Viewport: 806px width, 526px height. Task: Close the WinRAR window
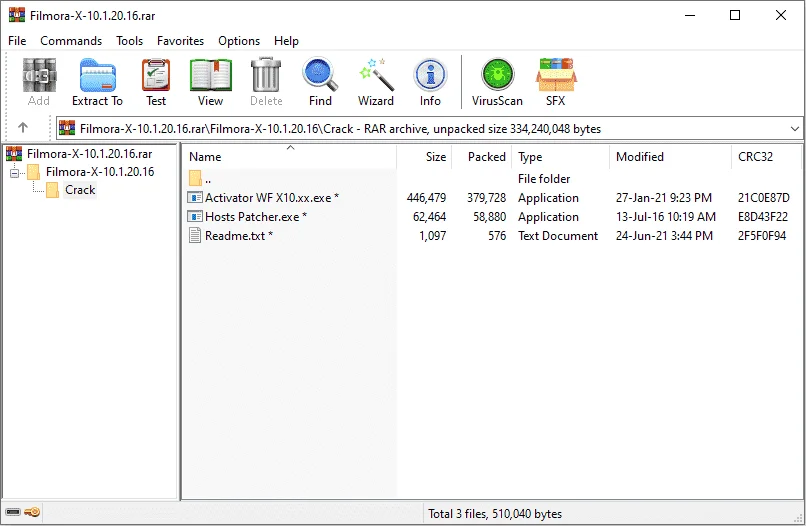(781, 15)
